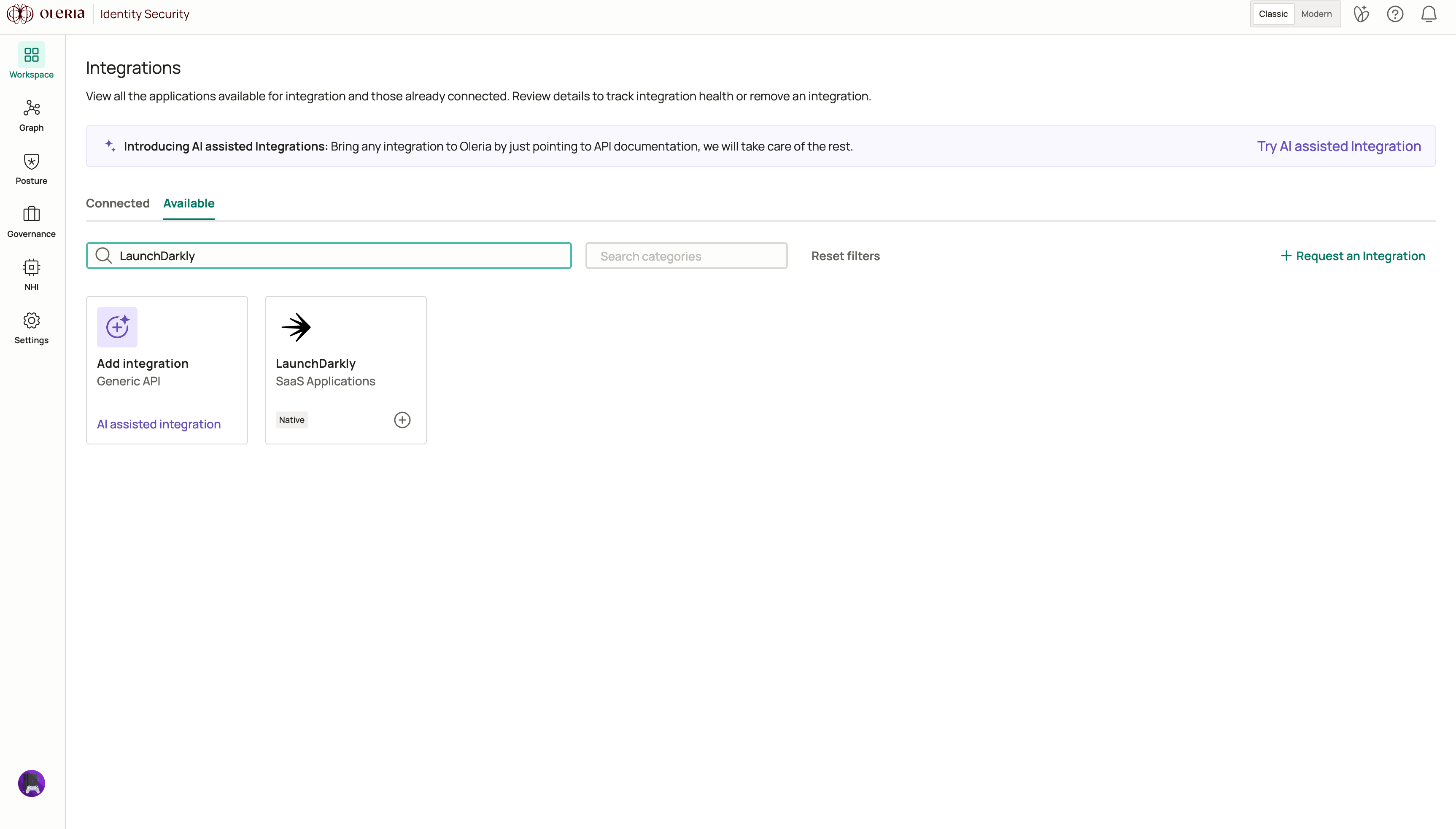Click the search magnifier icon

click(x=104, y=256)
